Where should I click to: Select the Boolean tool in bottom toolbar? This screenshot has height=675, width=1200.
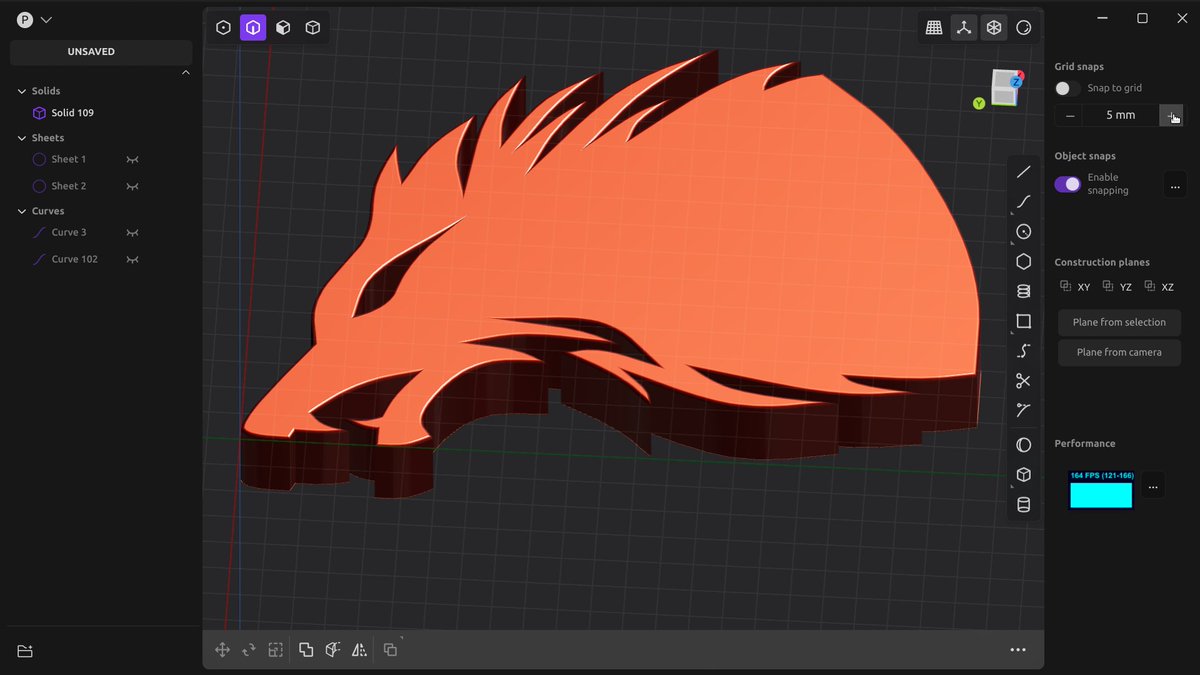pos(306,649)
